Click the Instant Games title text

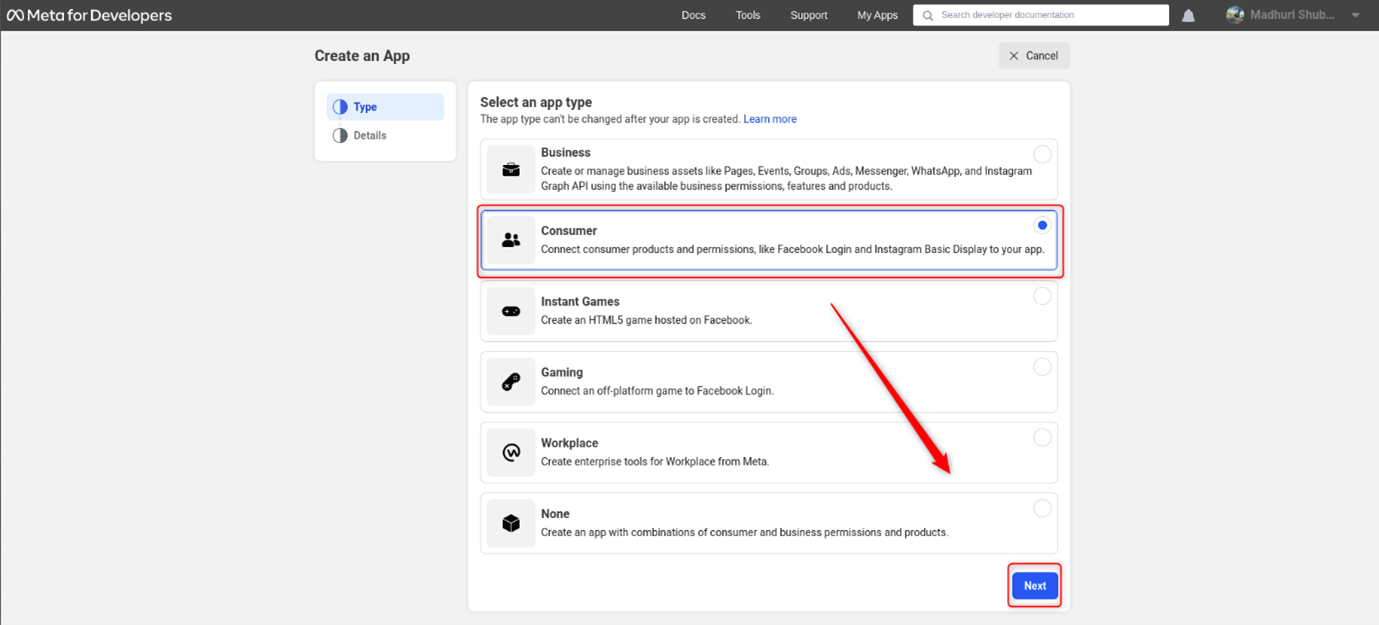(580, 302)
